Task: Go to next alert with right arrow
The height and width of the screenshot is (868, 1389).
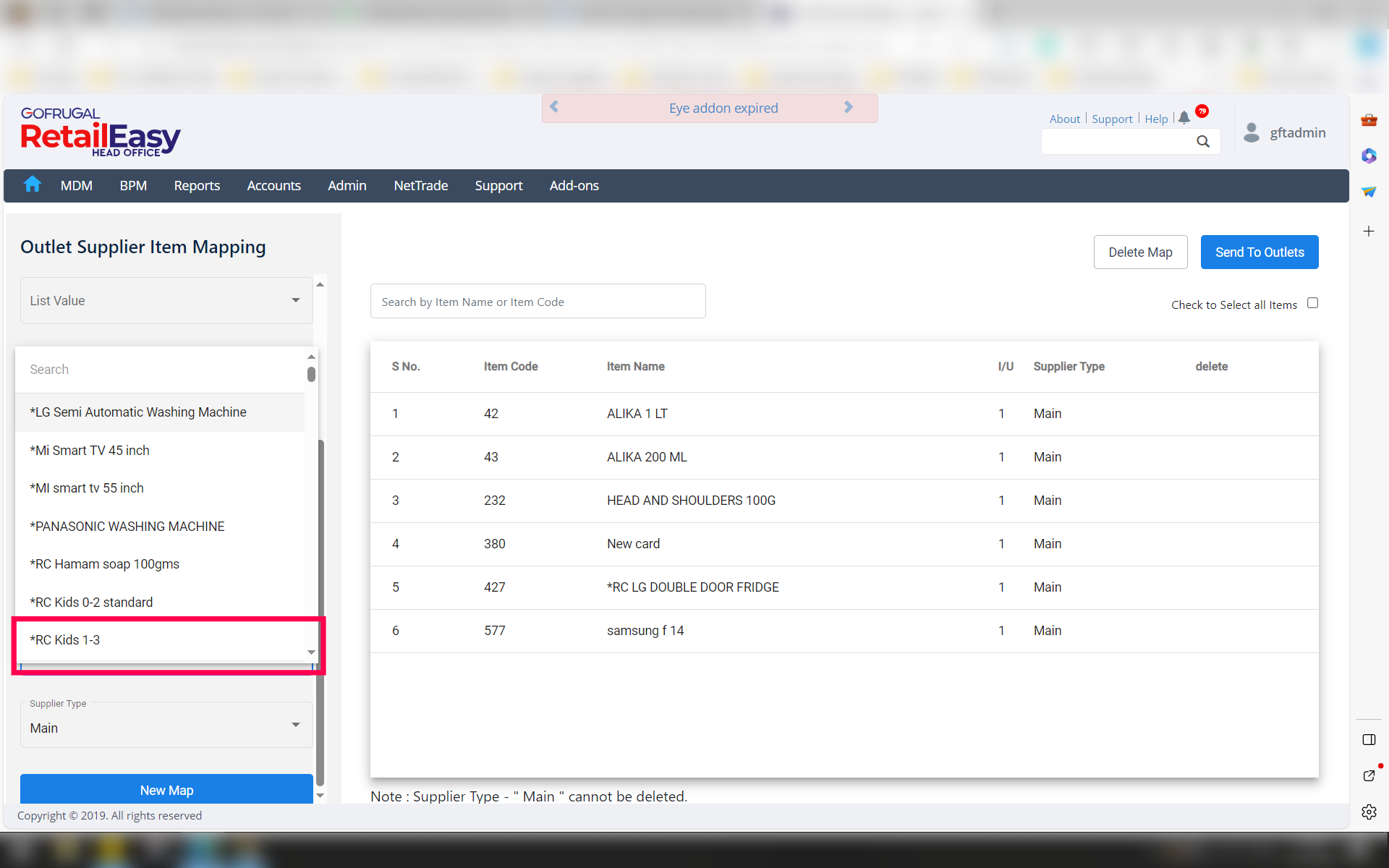Action: [x=849, y=107]
